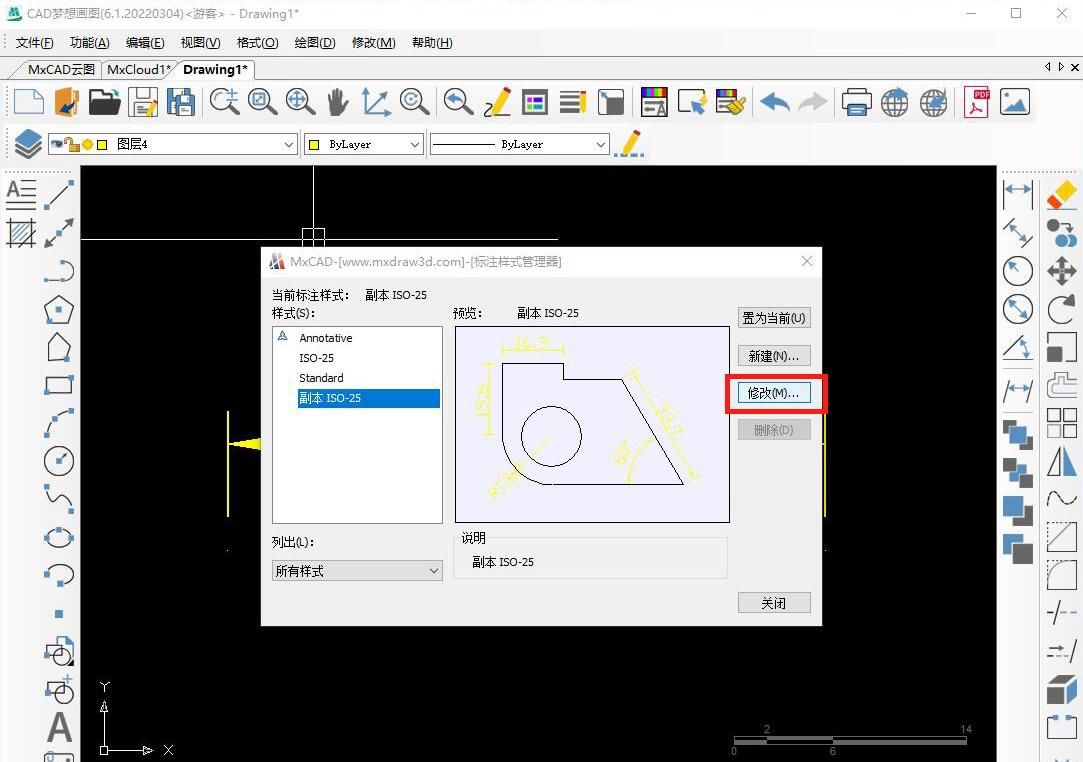Expand the 列出 styles filter dropdown
The image size is (1083, 762).
pyautogui.click(x=433, y=570)
